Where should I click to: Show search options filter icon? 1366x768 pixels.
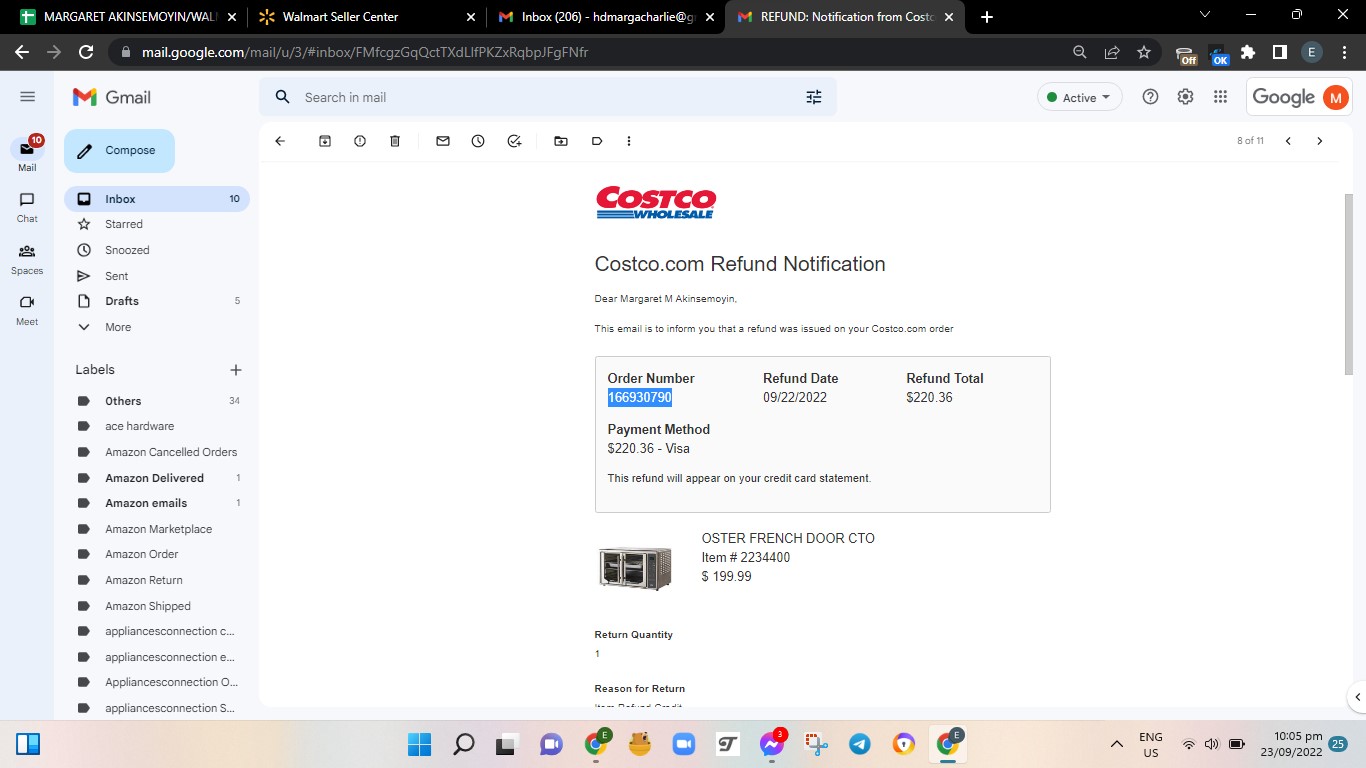[814, 97]
